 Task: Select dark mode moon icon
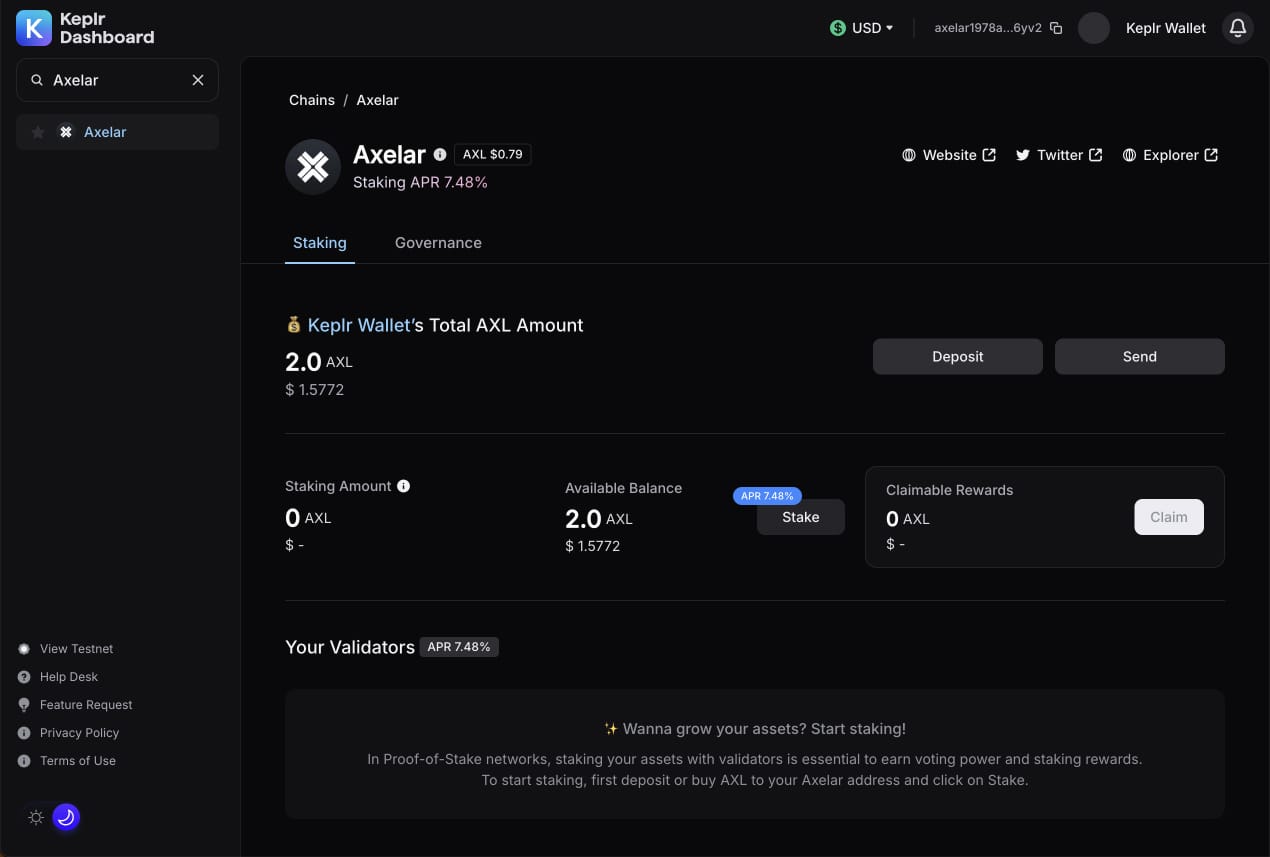coord(66,818)
